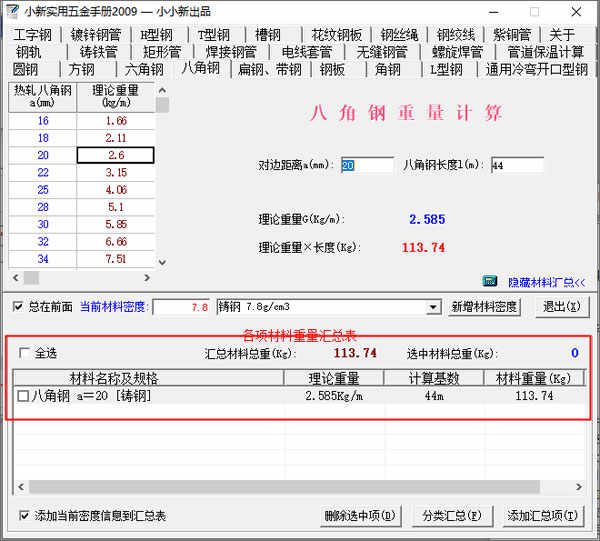Click right arrow of summary table scrollbar
The image size is (600, 541).
pyautogui.click(x=579, y=487)
